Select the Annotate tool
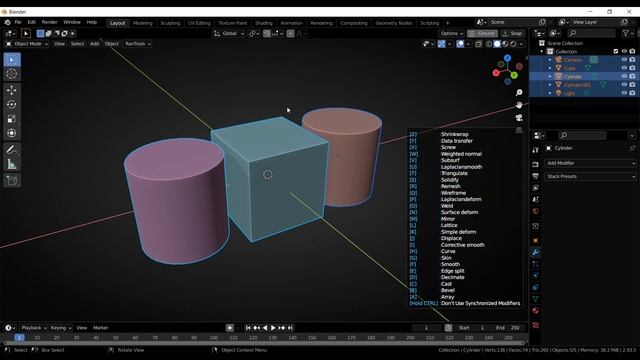This screenshot has width=640, height=360. (x=12, y=150)
